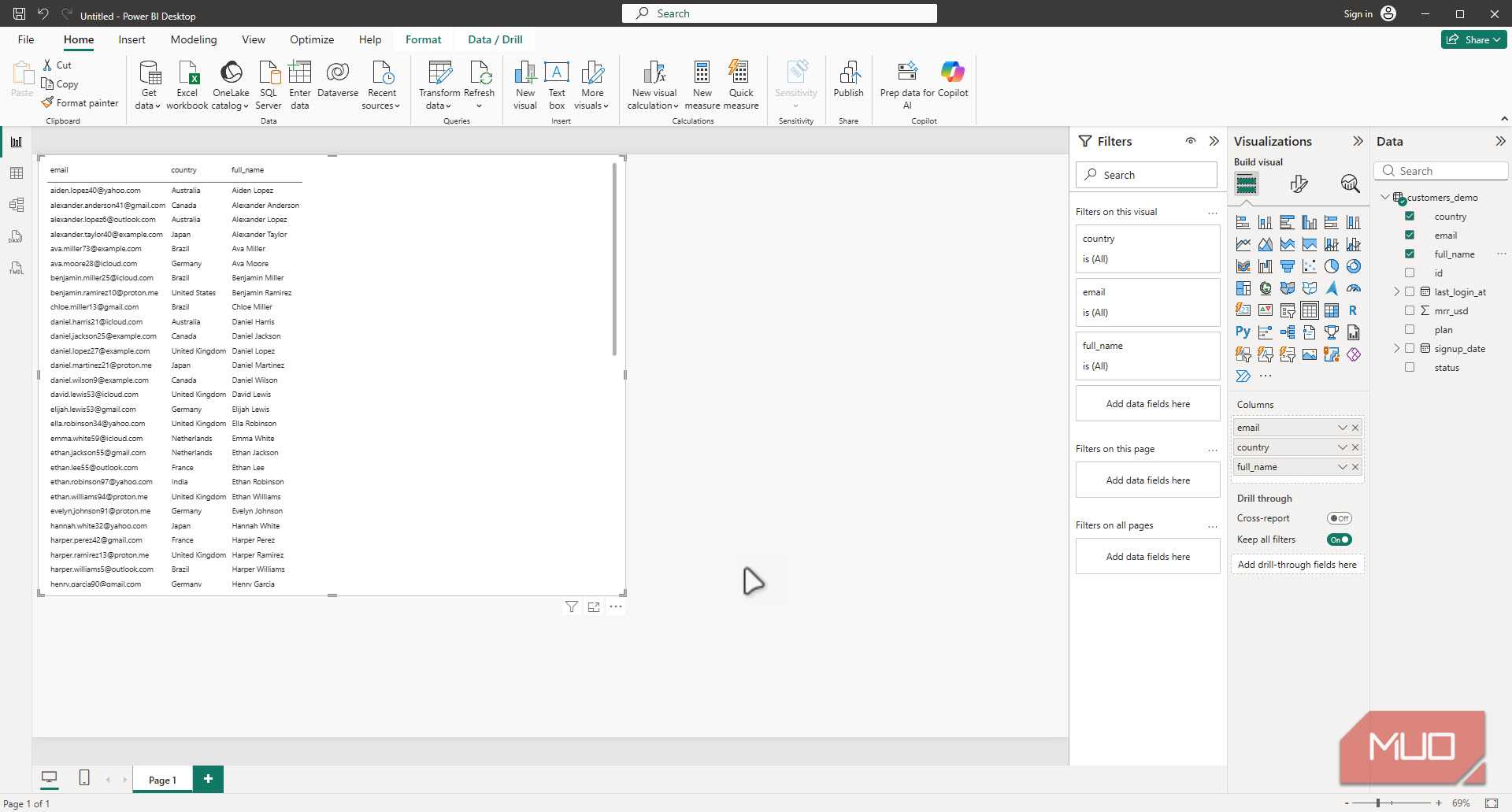1512x812 pixels.
Task: Select the slicer visualization
Action: click(x=1287, y=310)
